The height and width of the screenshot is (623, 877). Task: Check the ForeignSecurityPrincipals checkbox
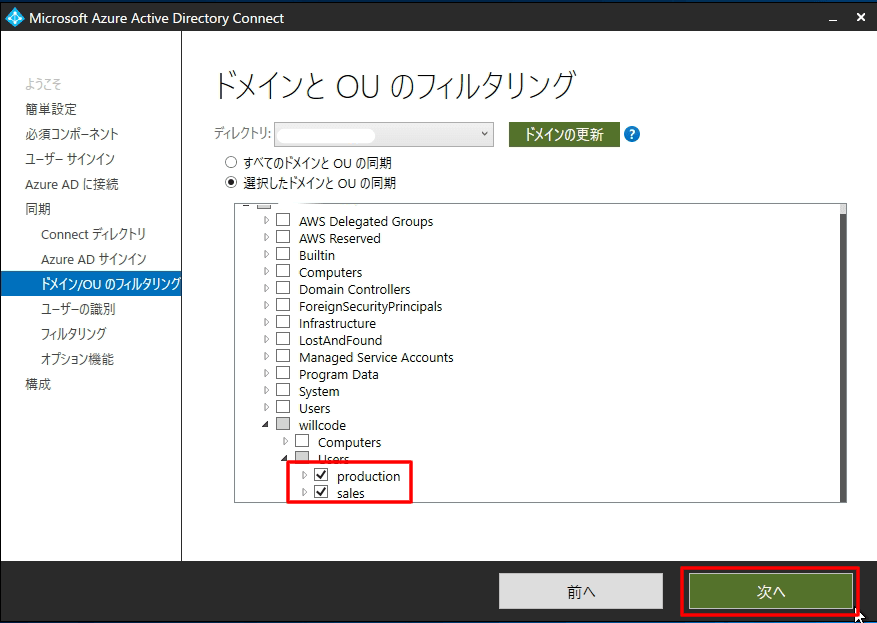[283, 305]
